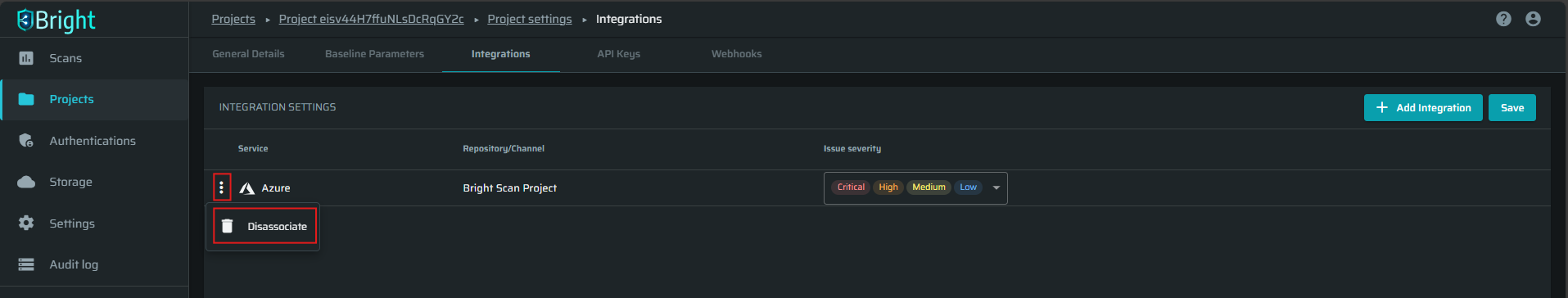Open the user account profile icon

(x=1533, y=19)
